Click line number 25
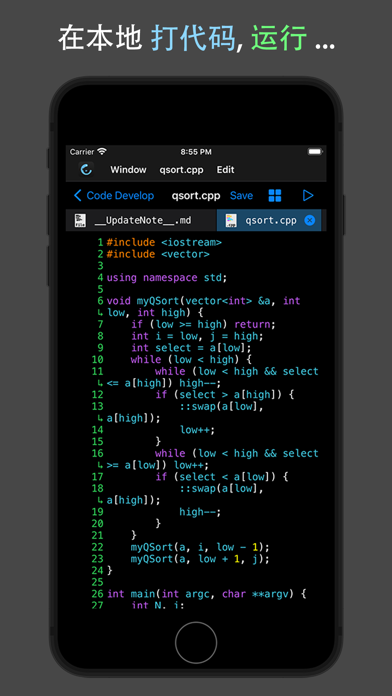 (97, 582)
